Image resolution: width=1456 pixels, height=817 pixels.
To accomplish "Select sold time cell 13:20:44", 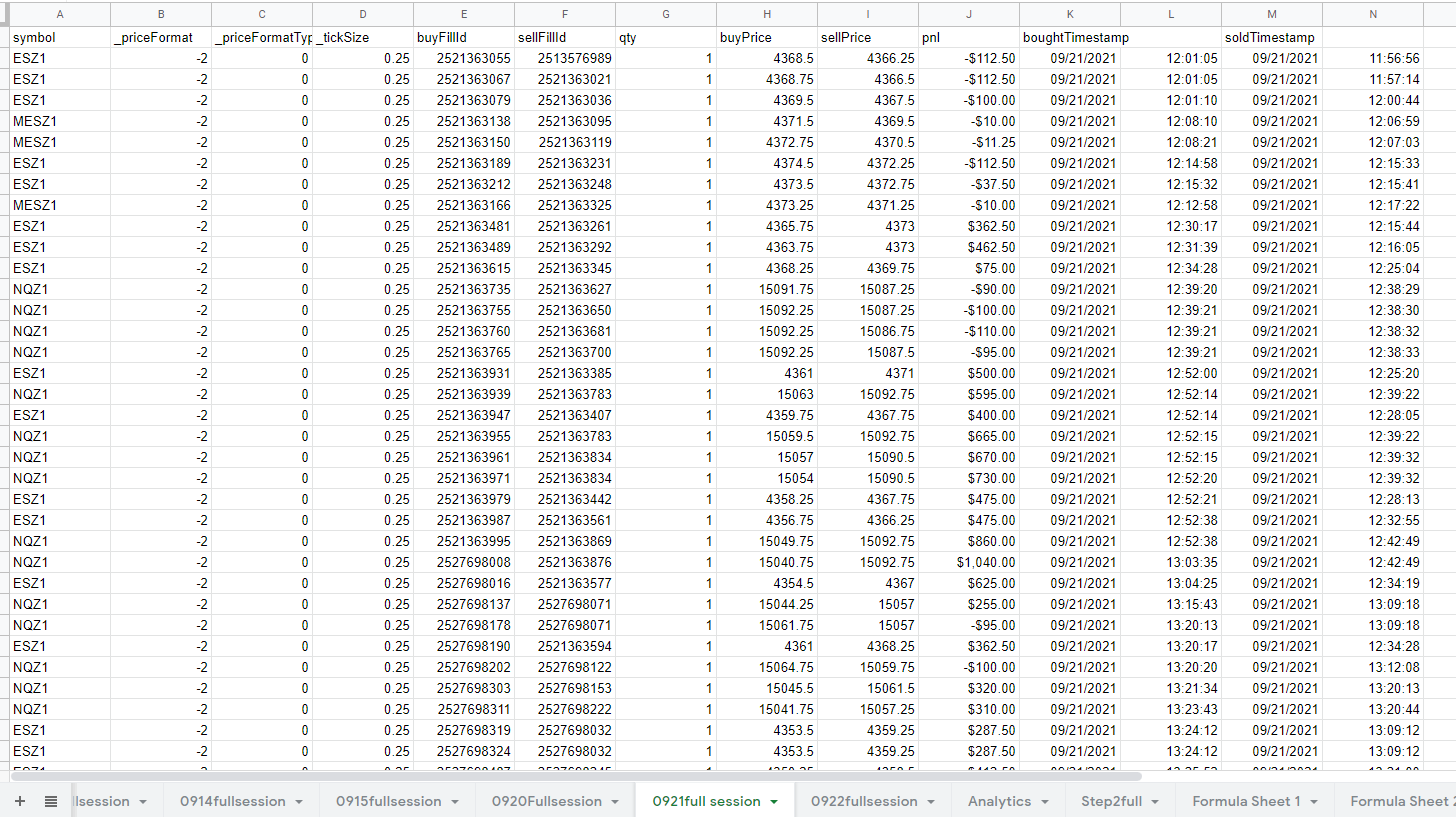I will (1373, 709).
